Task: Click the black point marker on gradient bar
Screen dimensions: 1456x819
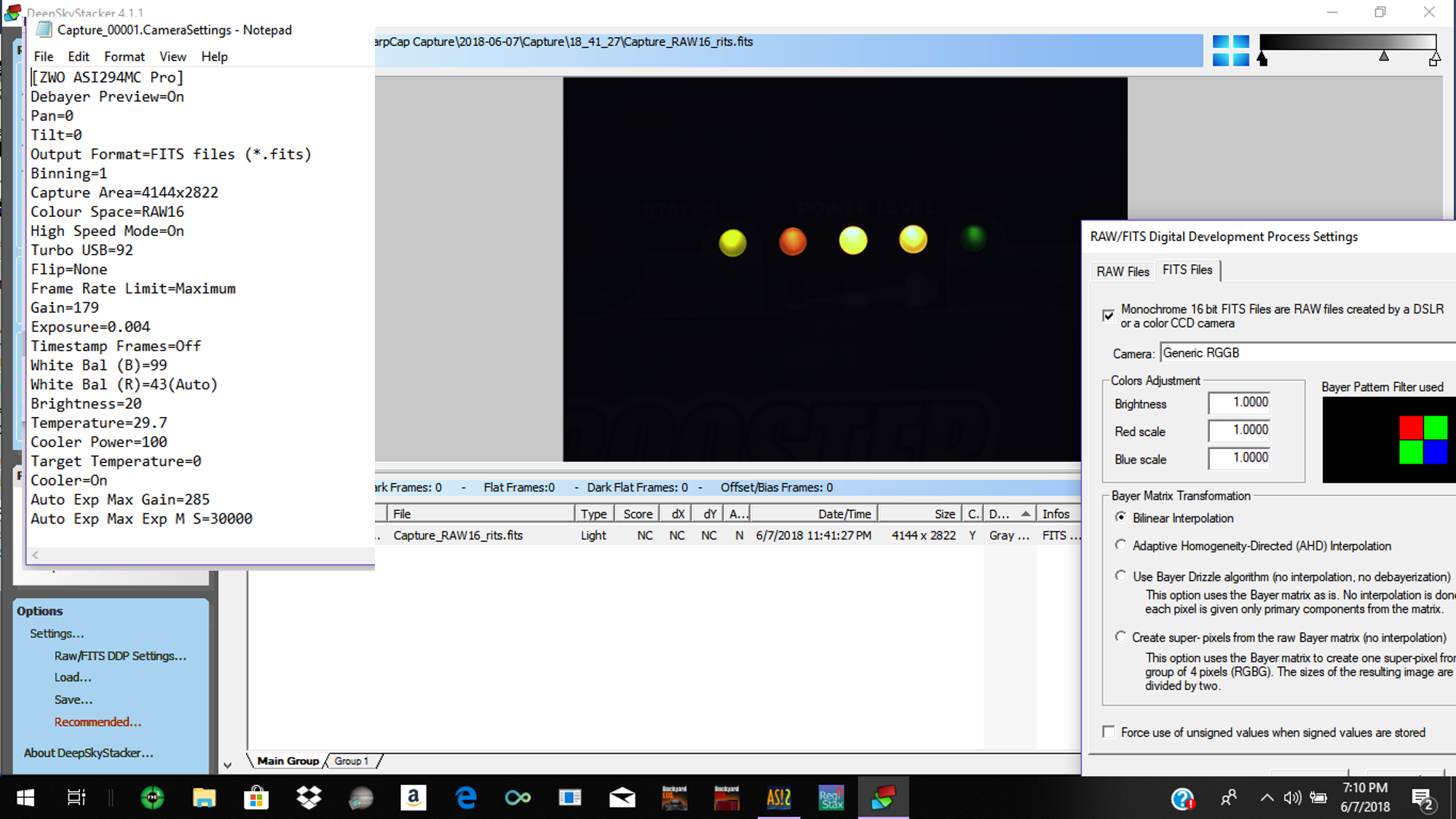Action: click(1262, 59)
